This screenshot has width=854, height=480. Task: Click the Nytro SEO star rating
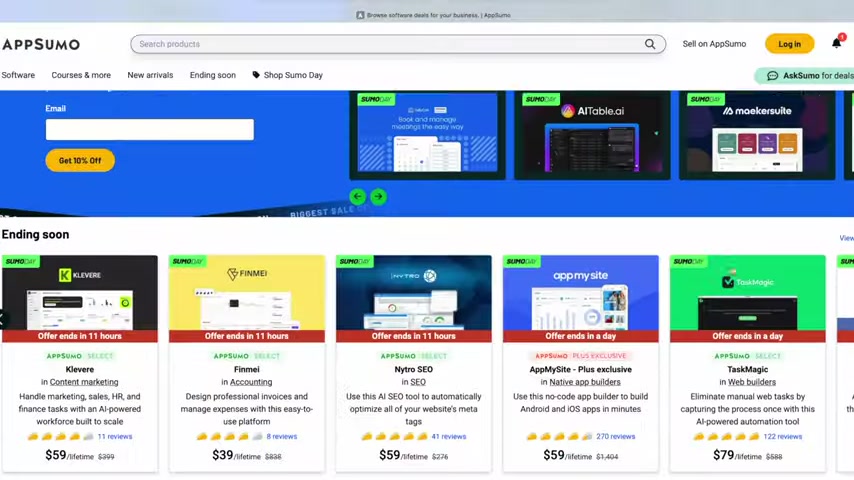click(x=394, y=436)
